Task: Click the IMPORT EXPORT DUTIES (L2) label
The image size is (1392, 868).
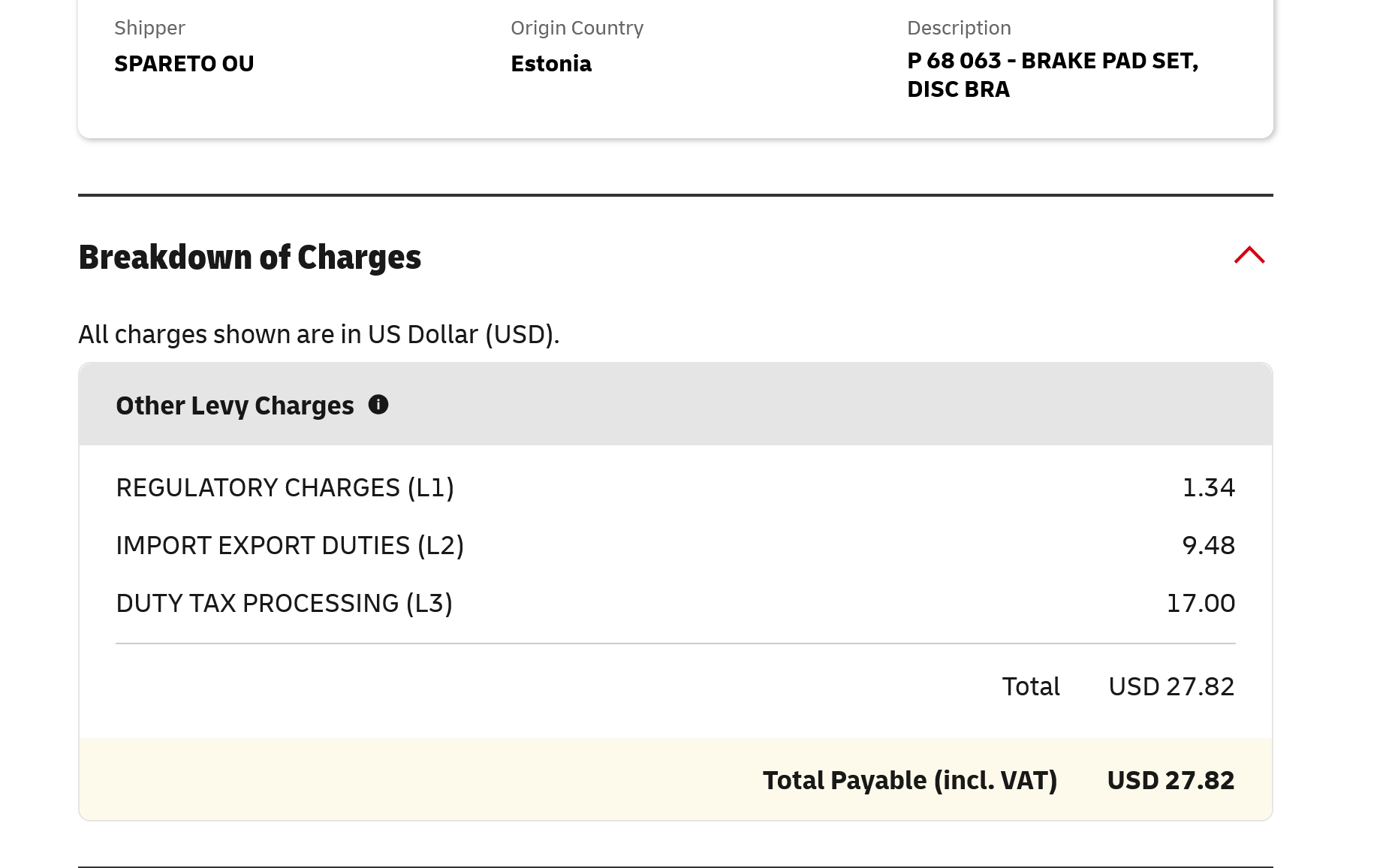Action: (290, 546)
